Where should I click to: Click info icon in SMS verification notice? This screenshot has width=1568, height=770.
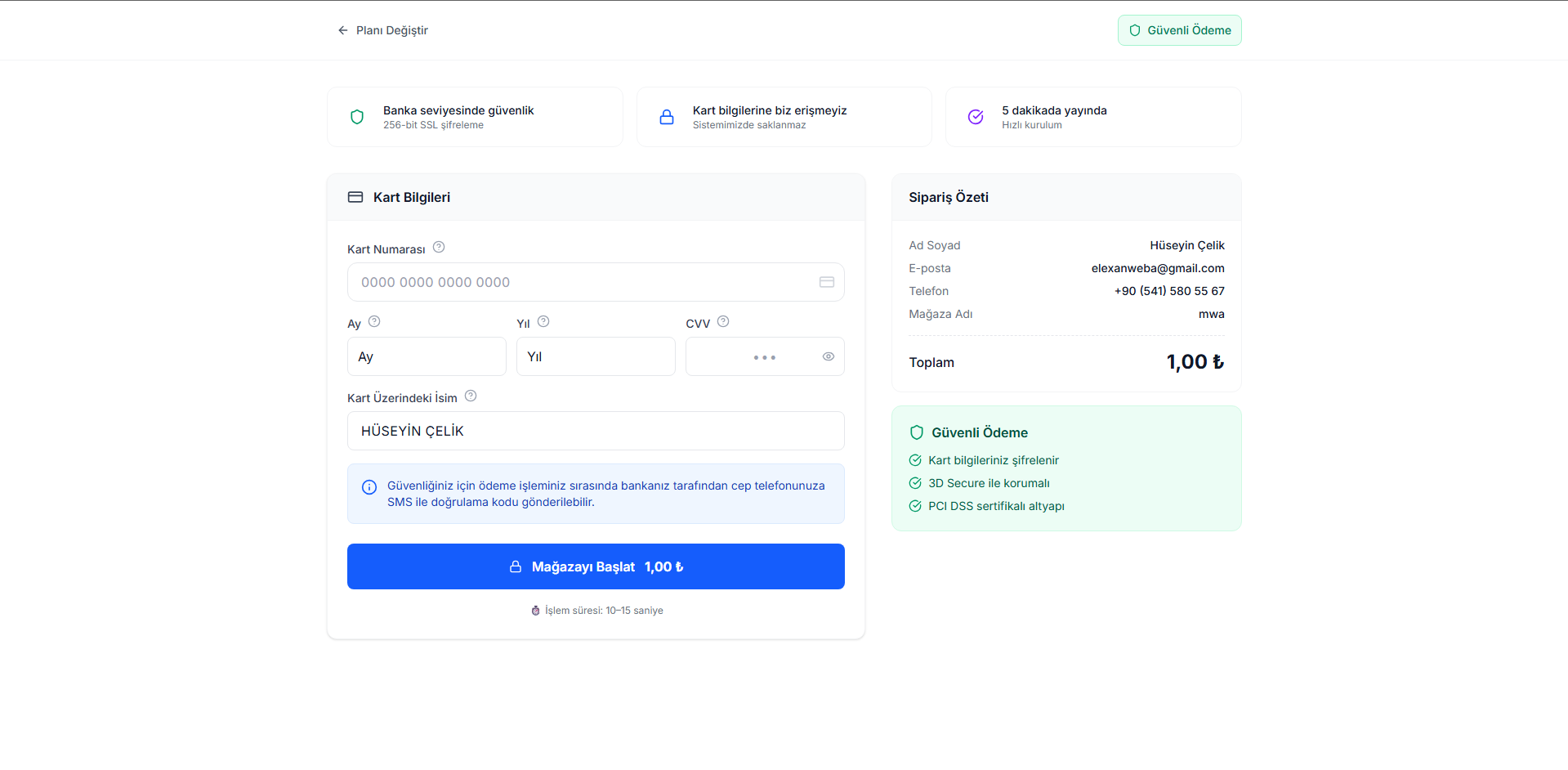point(369,487)
